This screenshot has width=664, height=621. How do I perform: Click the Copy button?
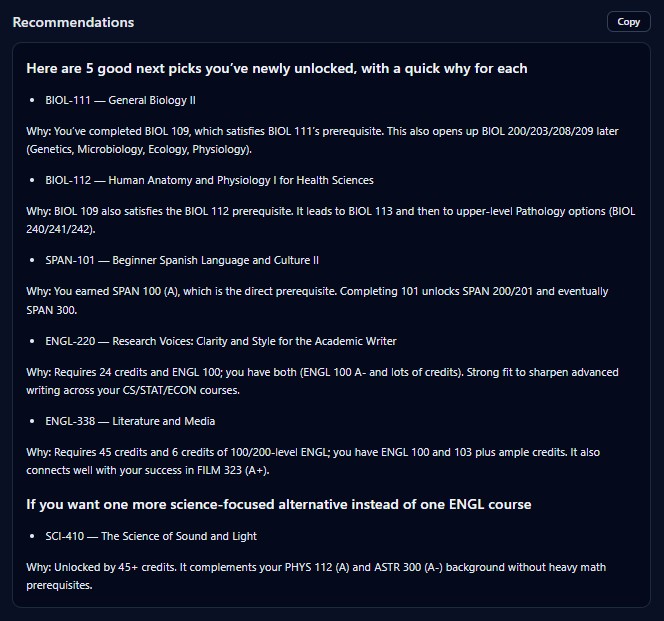point(628,22)
